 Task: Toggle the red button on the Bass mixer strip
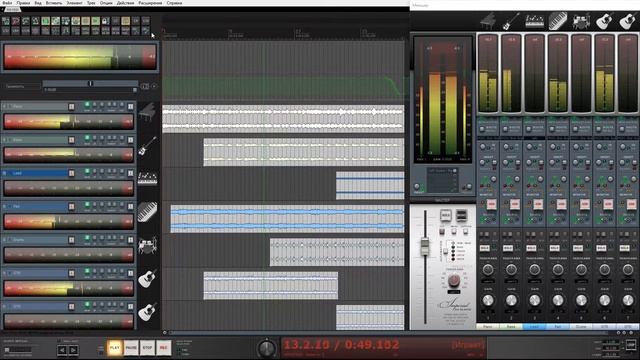click(515, 204)
